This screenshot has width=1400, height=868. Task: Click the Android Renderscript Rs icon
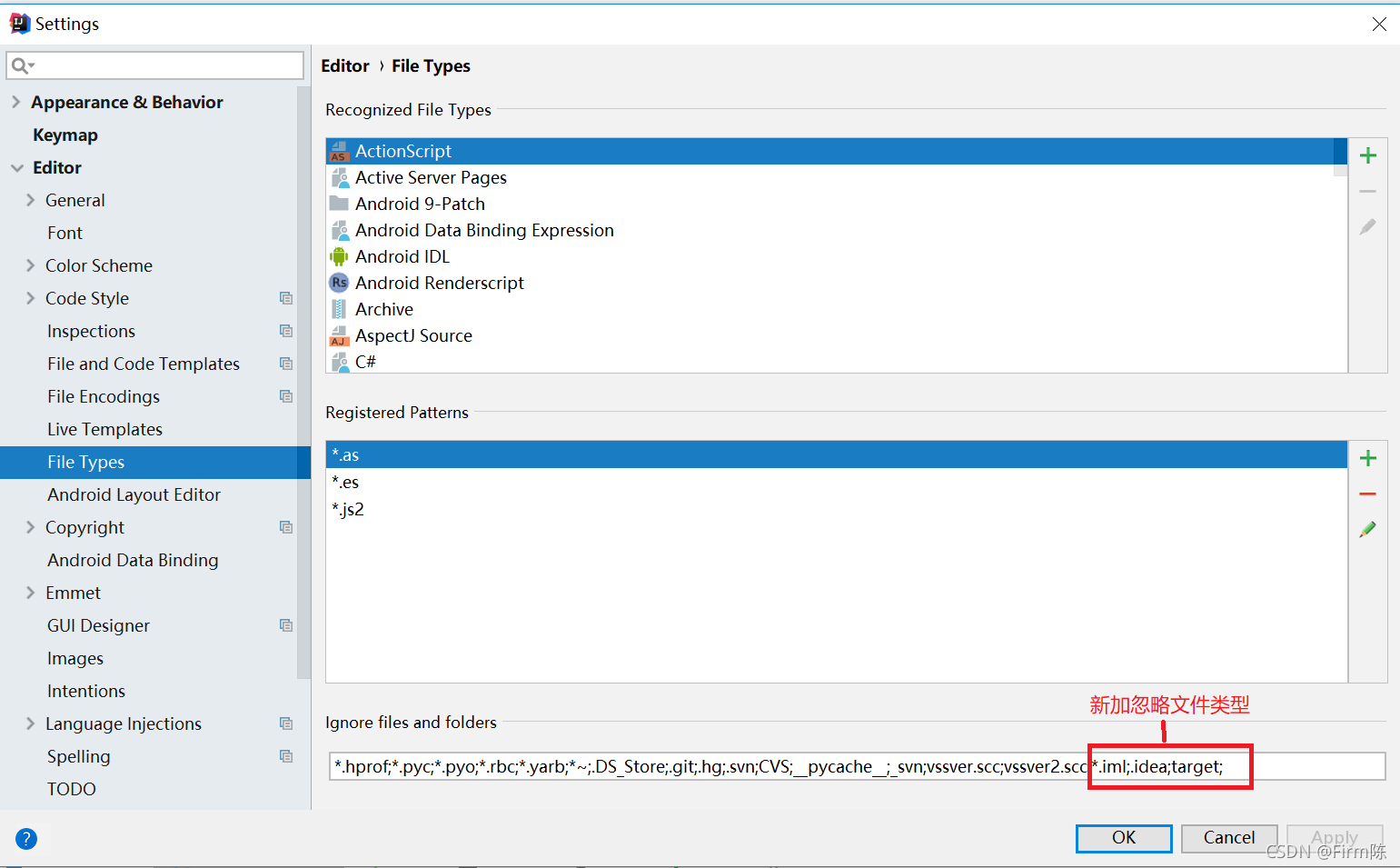tap(339, 283)
